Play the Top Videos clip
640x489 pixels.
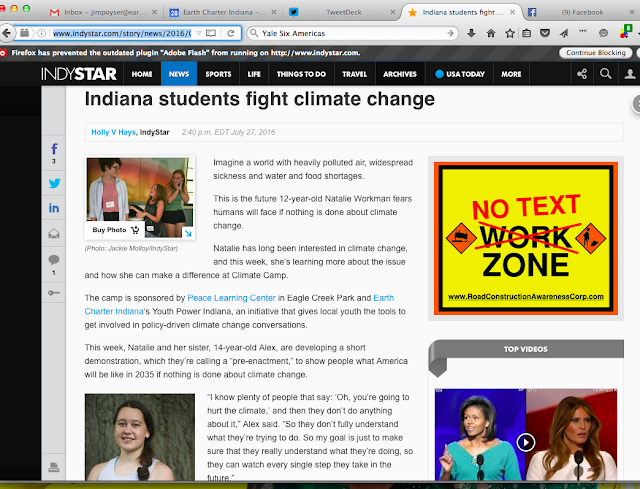coord(526,442)
